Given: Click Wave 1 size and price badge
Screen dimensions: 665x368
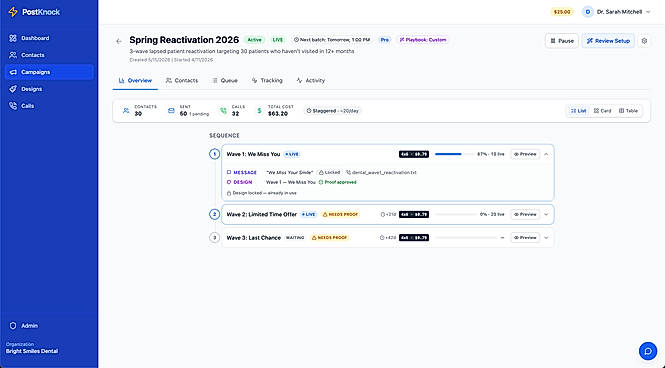Looking at the screenshot, I should click(414, 154).
